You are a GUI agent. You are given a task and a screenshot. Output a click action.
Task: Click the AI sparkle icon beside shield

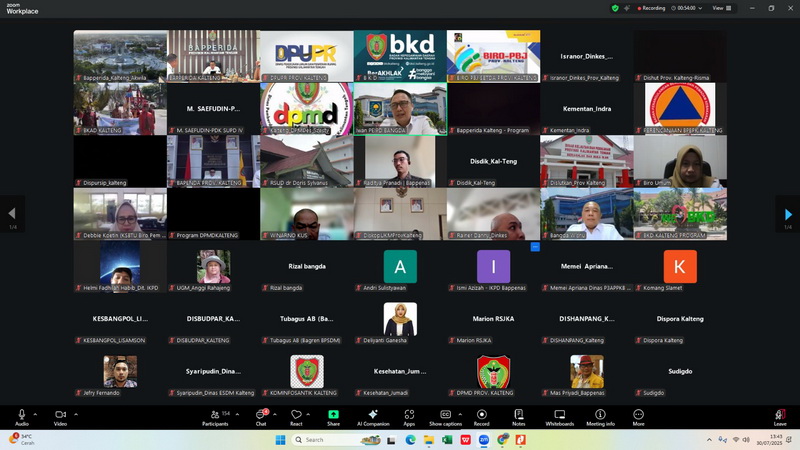pos(627,8)
